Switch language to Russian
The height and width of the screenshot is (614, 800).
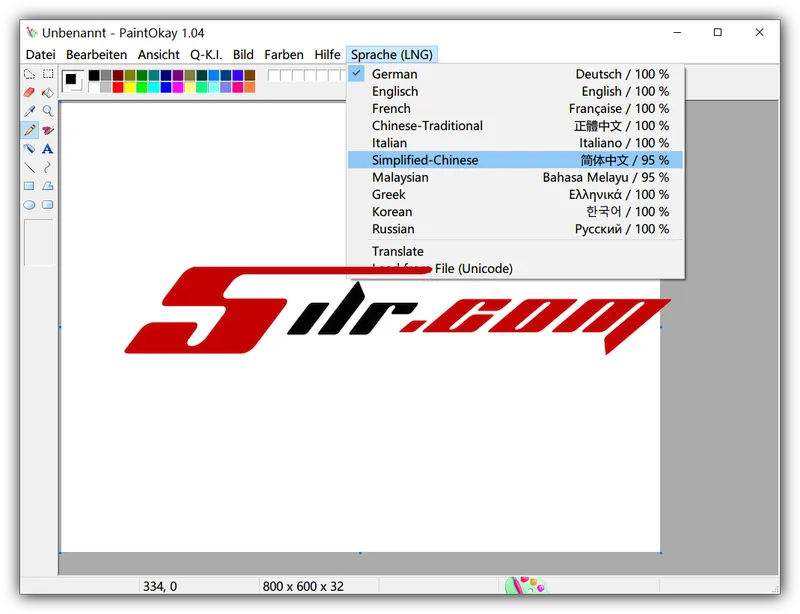(x=515, y=229)
